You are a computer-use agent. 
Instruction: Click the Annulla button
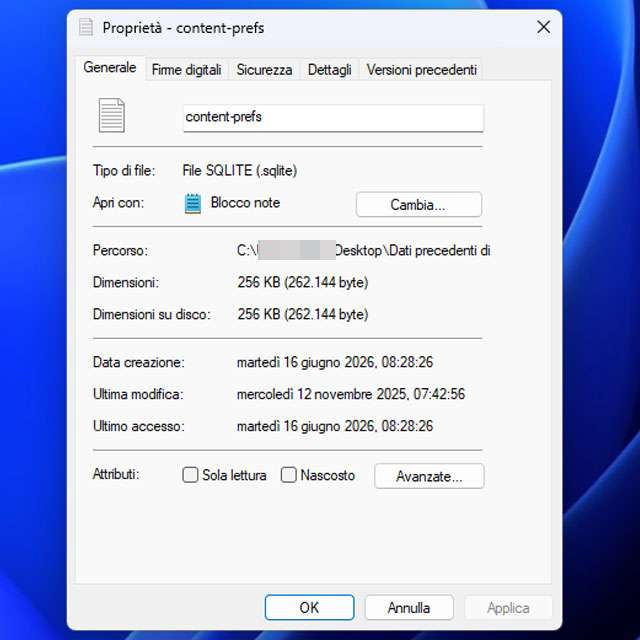pos(409,607)
